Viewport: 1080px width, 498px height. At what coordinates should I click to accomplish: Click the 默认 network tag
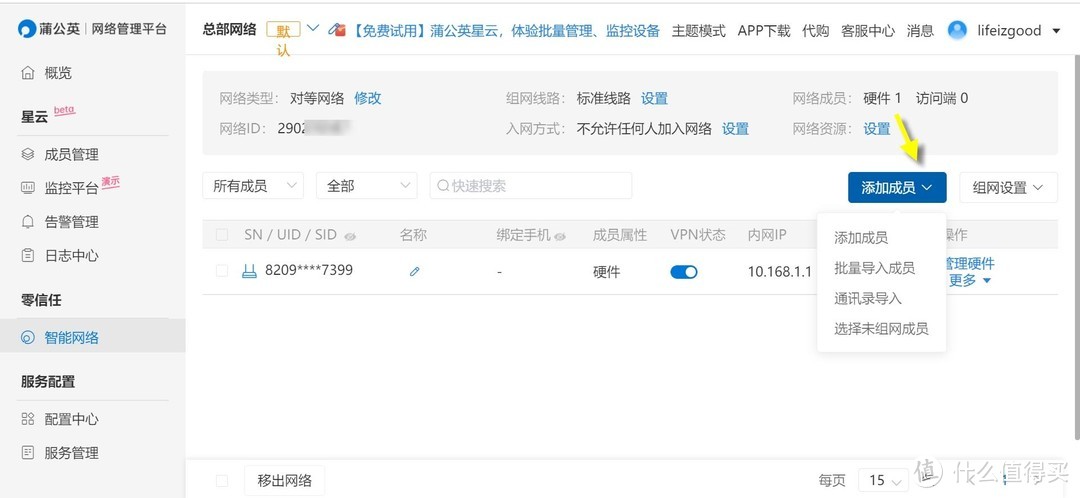pos(284,32)
